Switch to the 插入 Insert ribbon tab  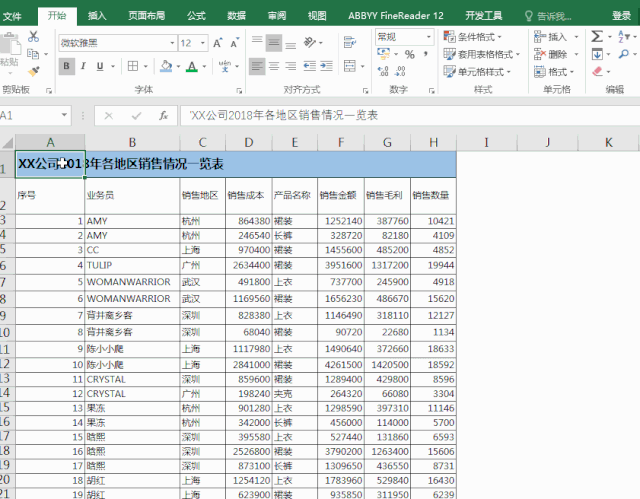97,16
